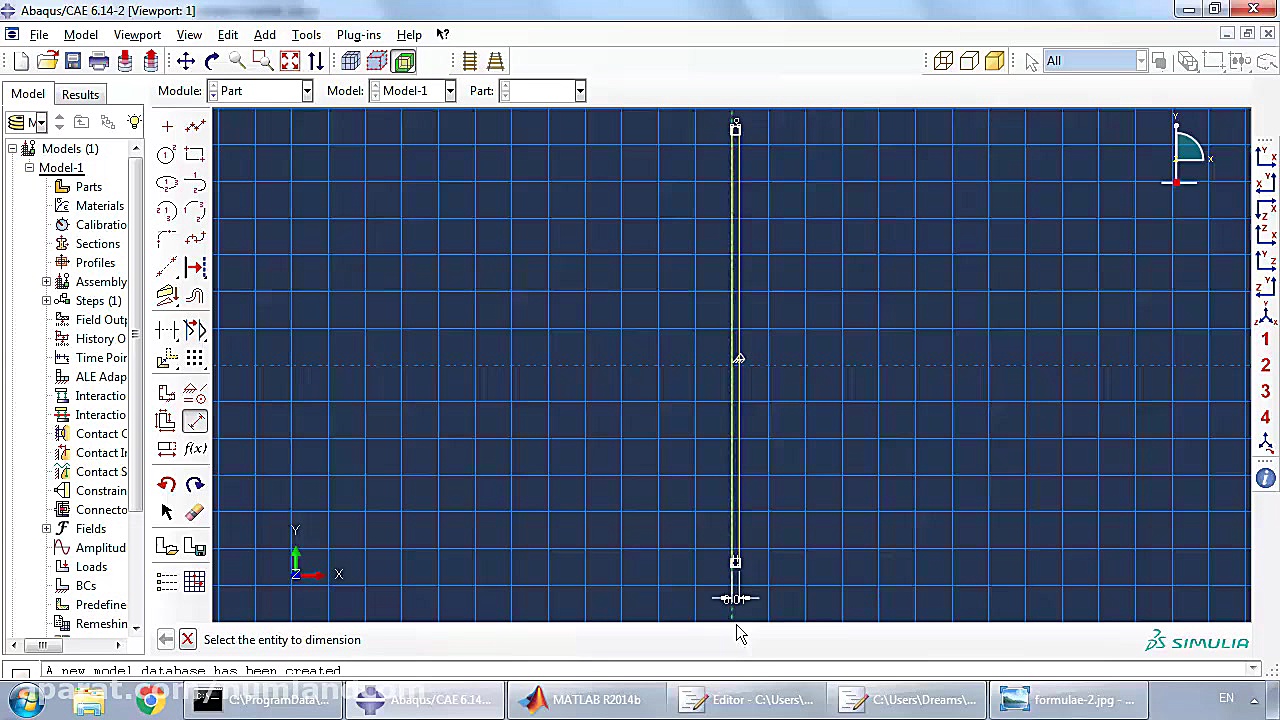
Task: Select the Create Ellipse tool
Action: click(x=167, y=183)
